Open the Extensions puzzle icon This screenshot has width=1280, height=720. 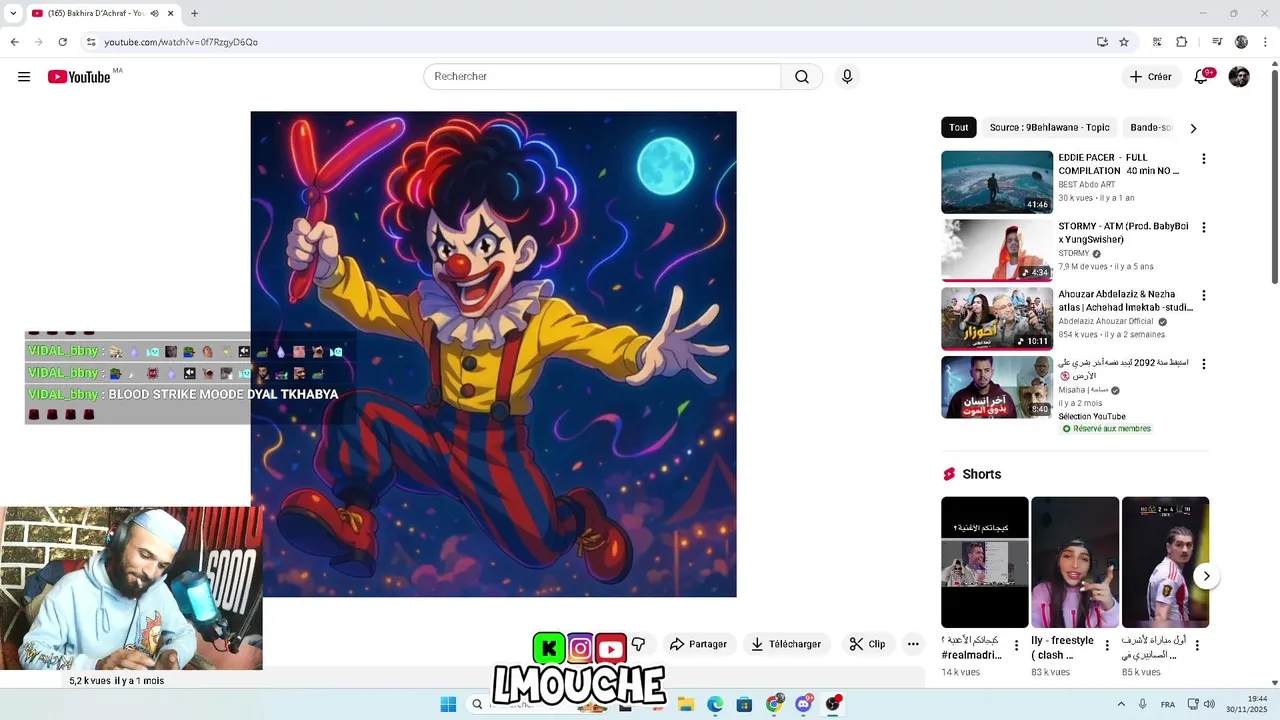1181,42
